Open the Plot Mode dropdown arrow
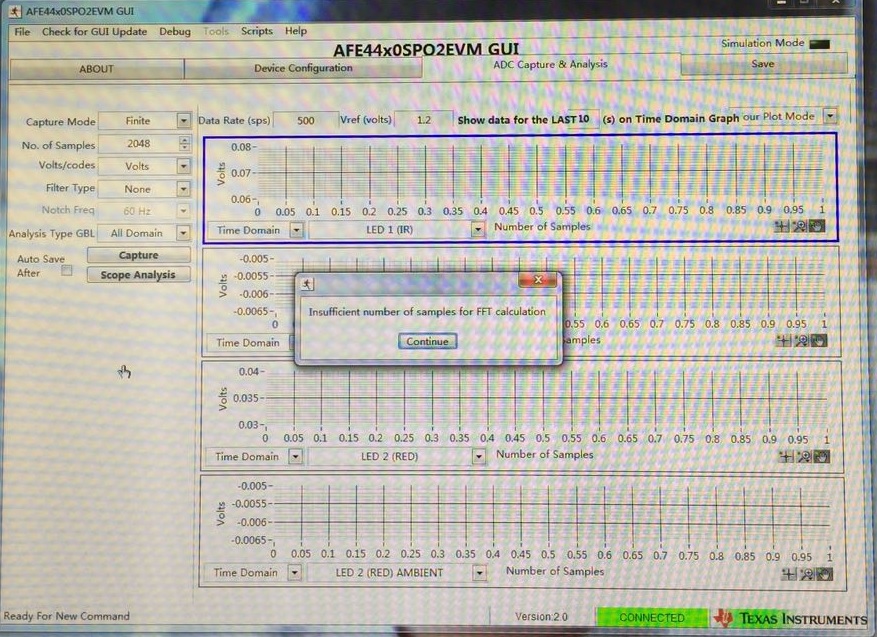Screen dimensions: 877x637 (831, 116)
